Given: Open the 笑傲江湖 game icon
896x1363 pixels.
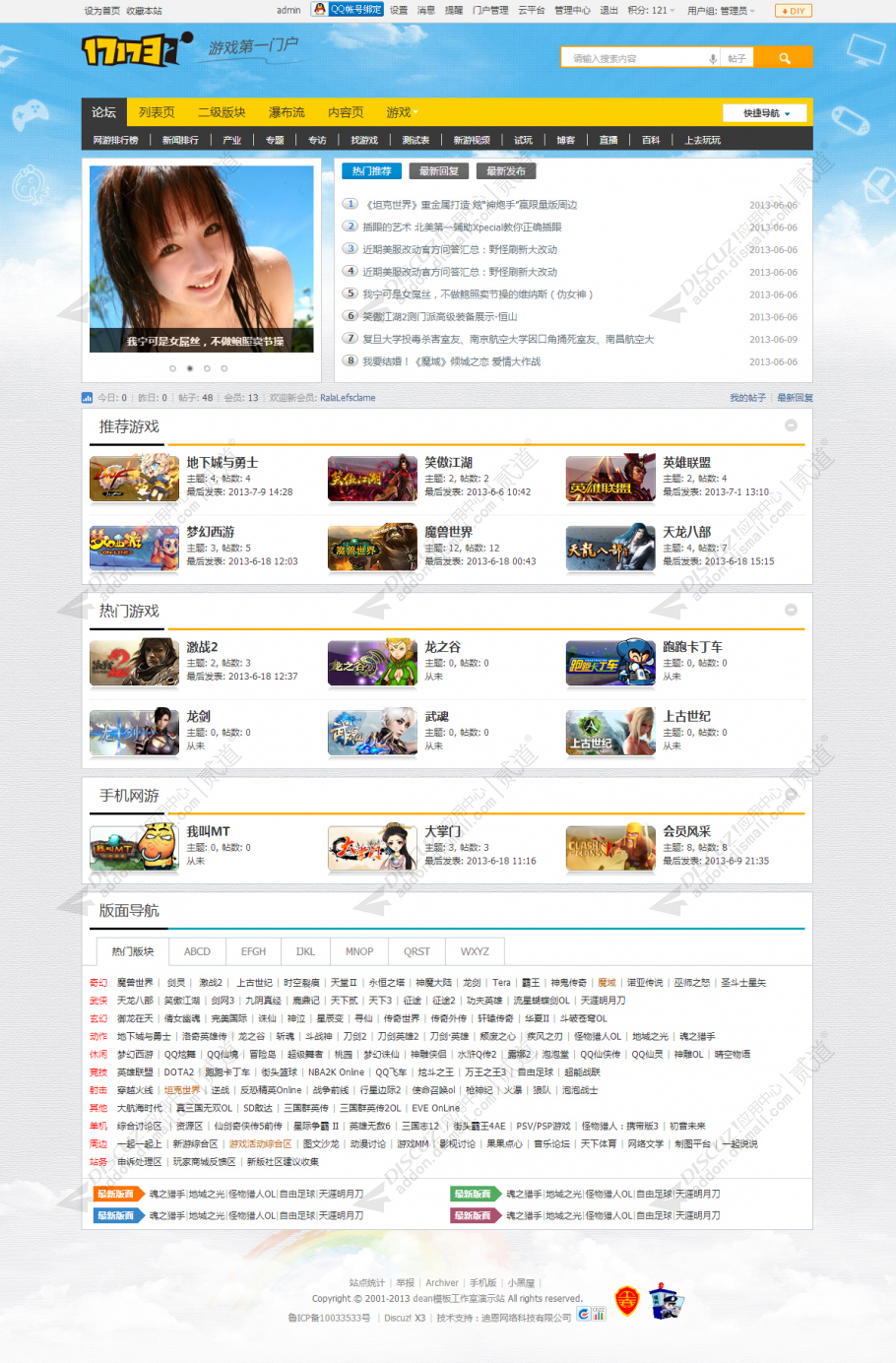Looking at the screenshot, I should coord(372,478).
